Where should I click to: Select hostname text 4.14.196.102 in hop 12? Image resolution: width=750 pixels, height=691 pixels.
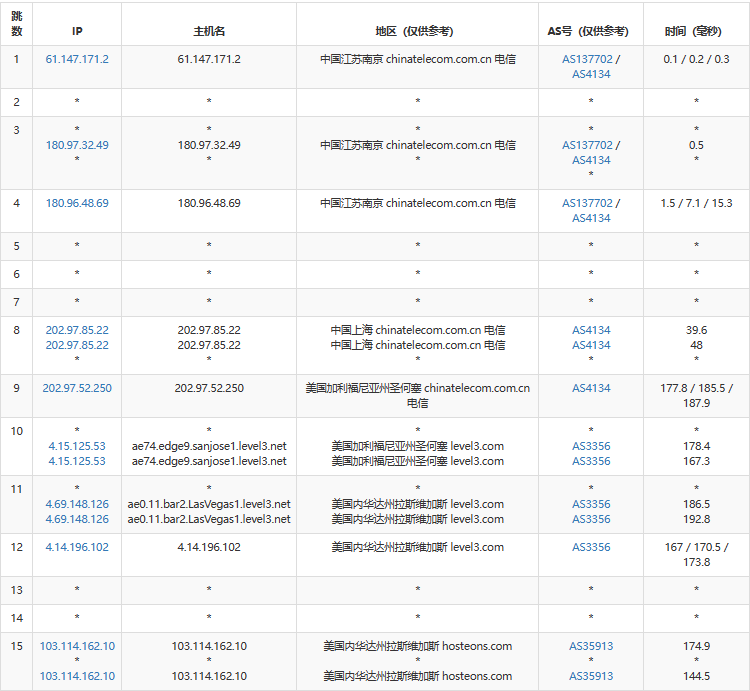point(209,547)
